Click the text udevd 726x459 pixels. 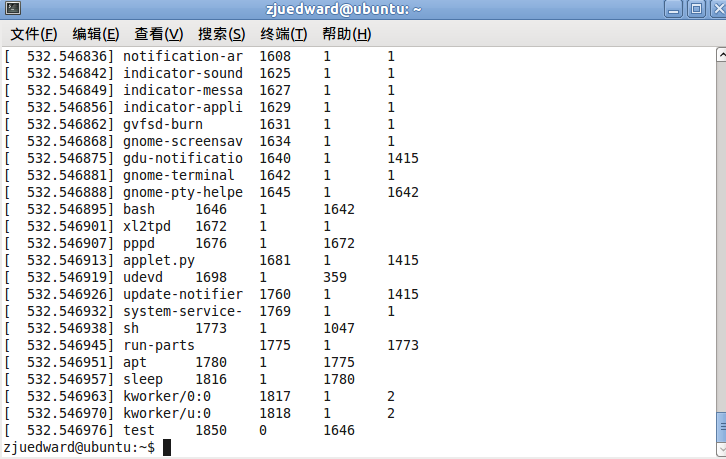[x=143, y=277]
